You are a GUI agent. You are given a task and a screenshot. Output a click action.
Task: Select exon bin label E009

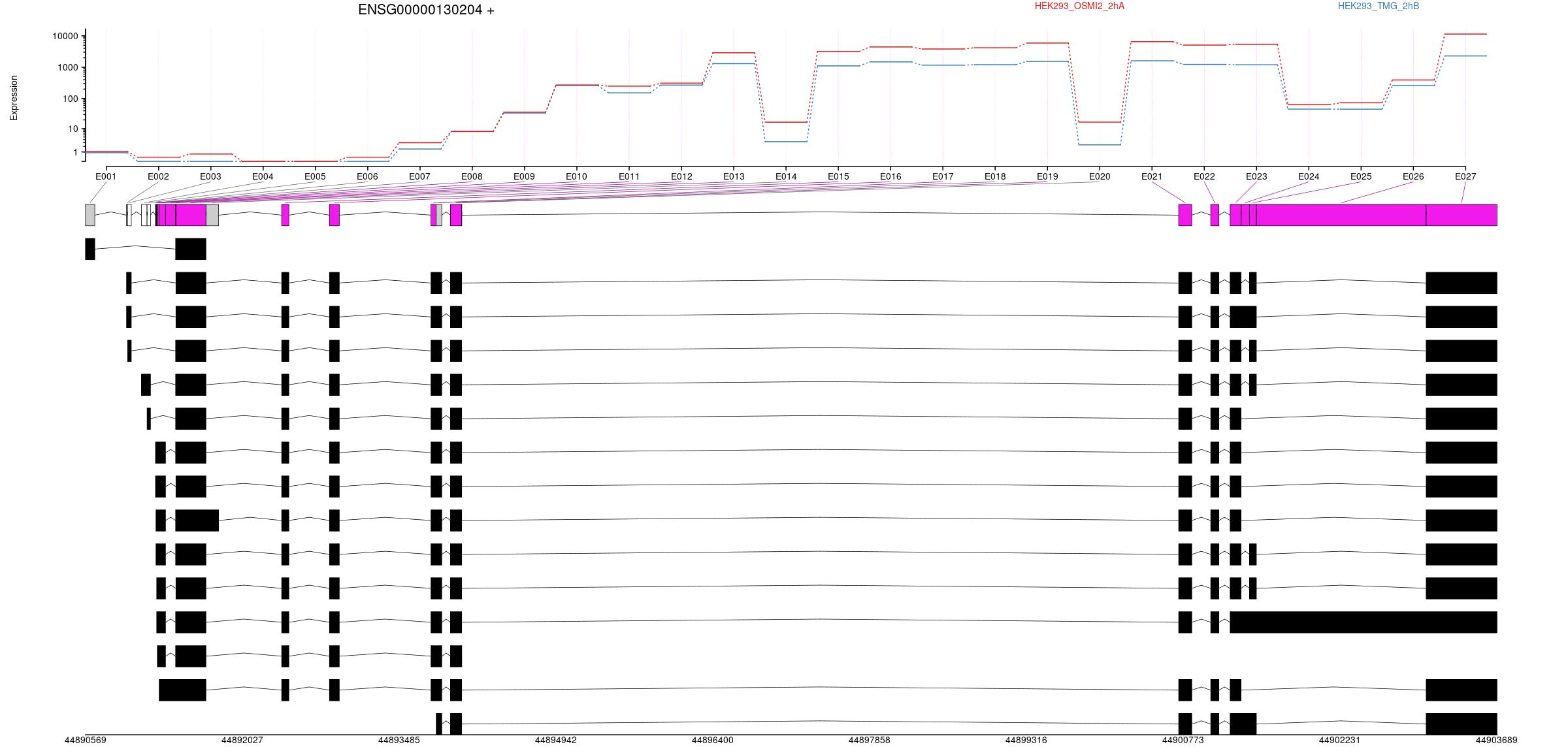click(524, 176)
